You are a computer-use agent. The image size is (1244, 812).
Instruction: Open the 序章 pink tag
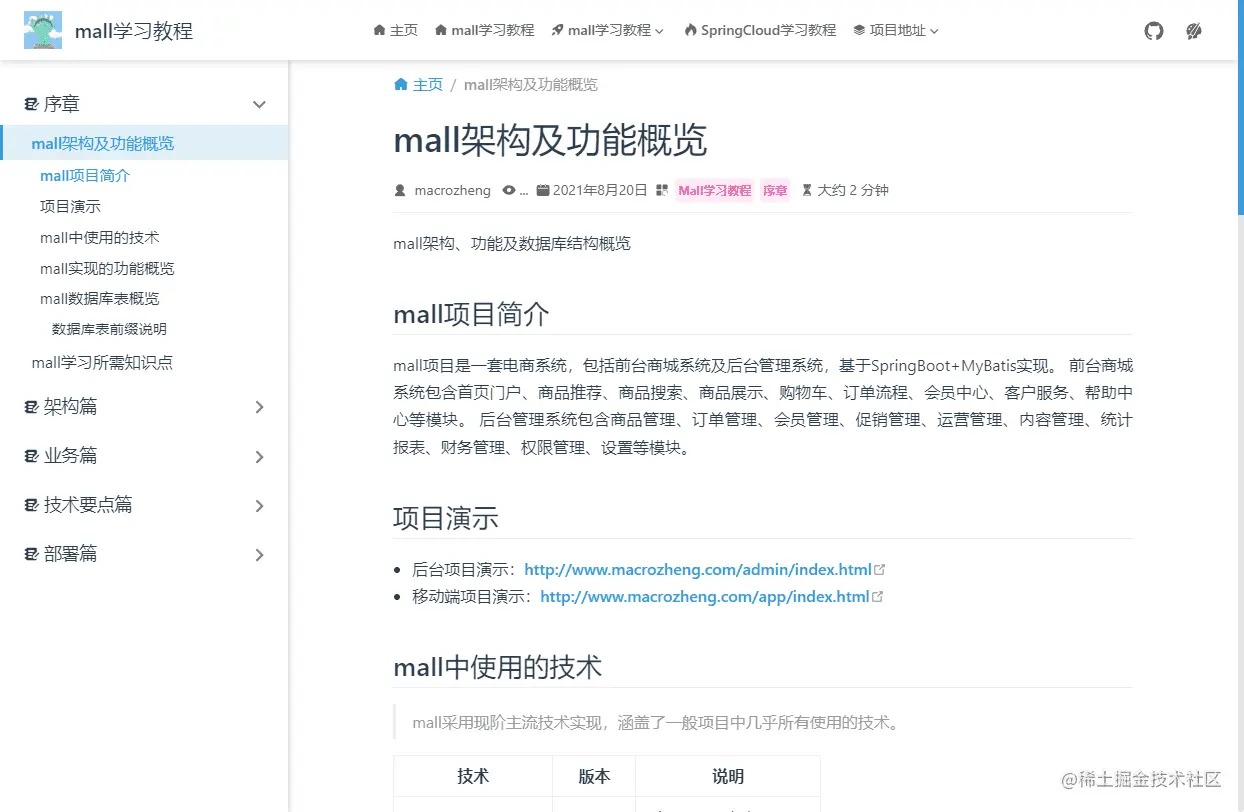click(x=775, y=190)
